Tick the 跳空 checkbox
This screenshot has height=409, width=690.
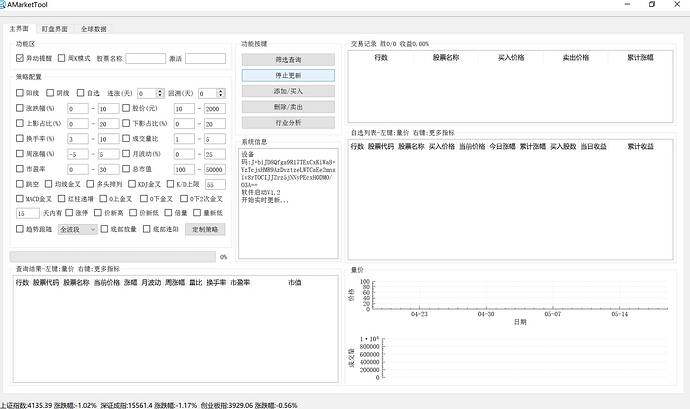click(19, 184)
